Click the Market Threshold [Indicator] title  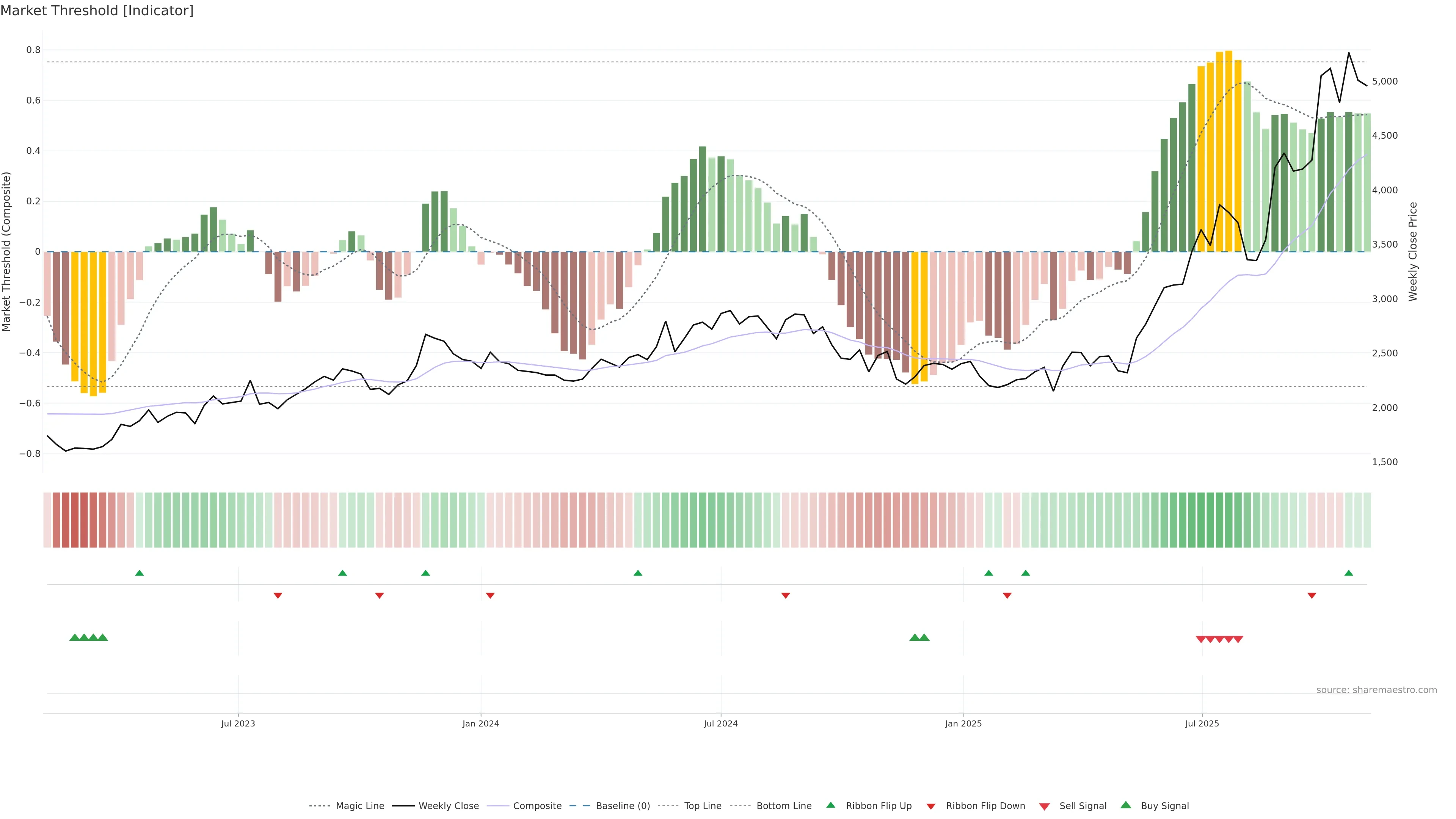coord(97,11)
